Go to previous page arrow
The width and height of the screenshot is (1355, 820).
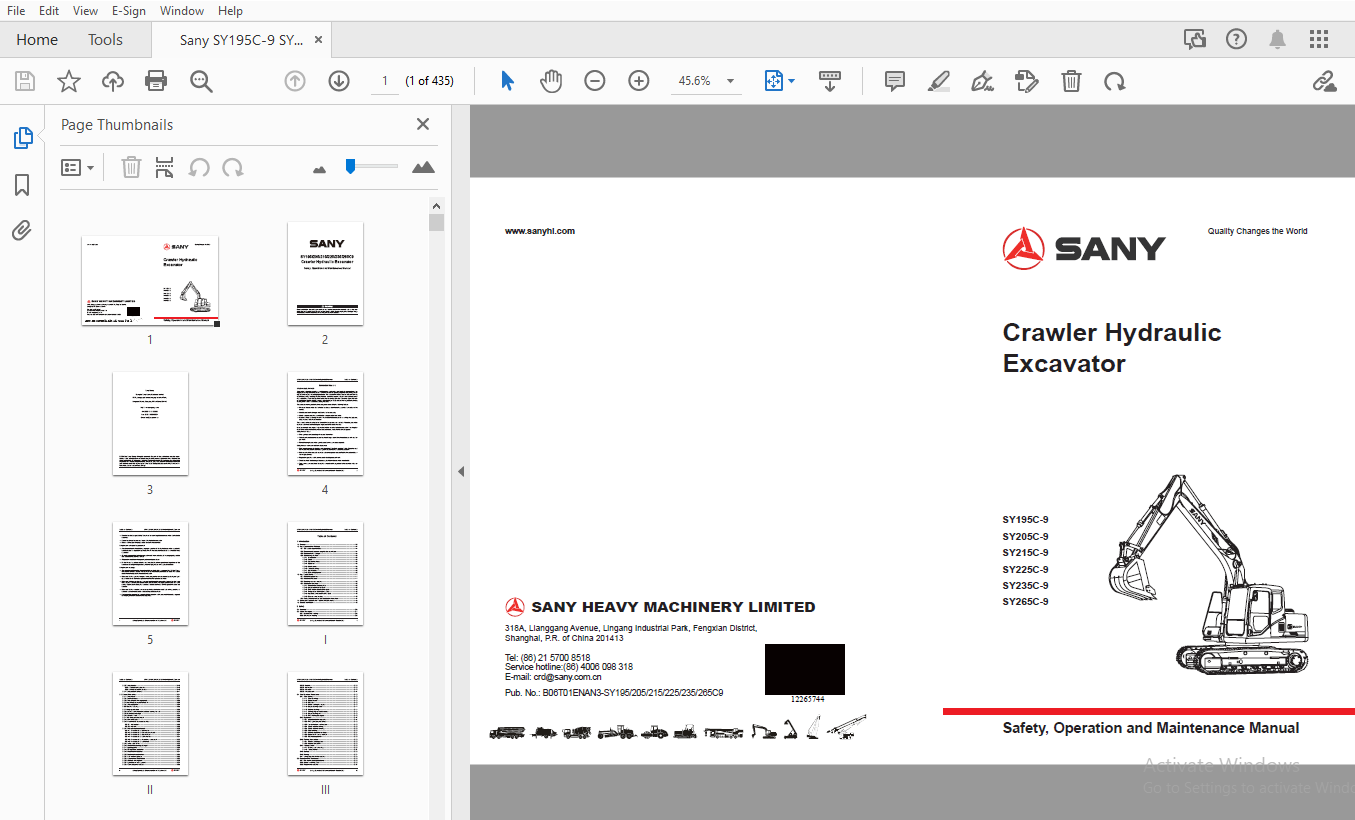(x=295, y=81)
